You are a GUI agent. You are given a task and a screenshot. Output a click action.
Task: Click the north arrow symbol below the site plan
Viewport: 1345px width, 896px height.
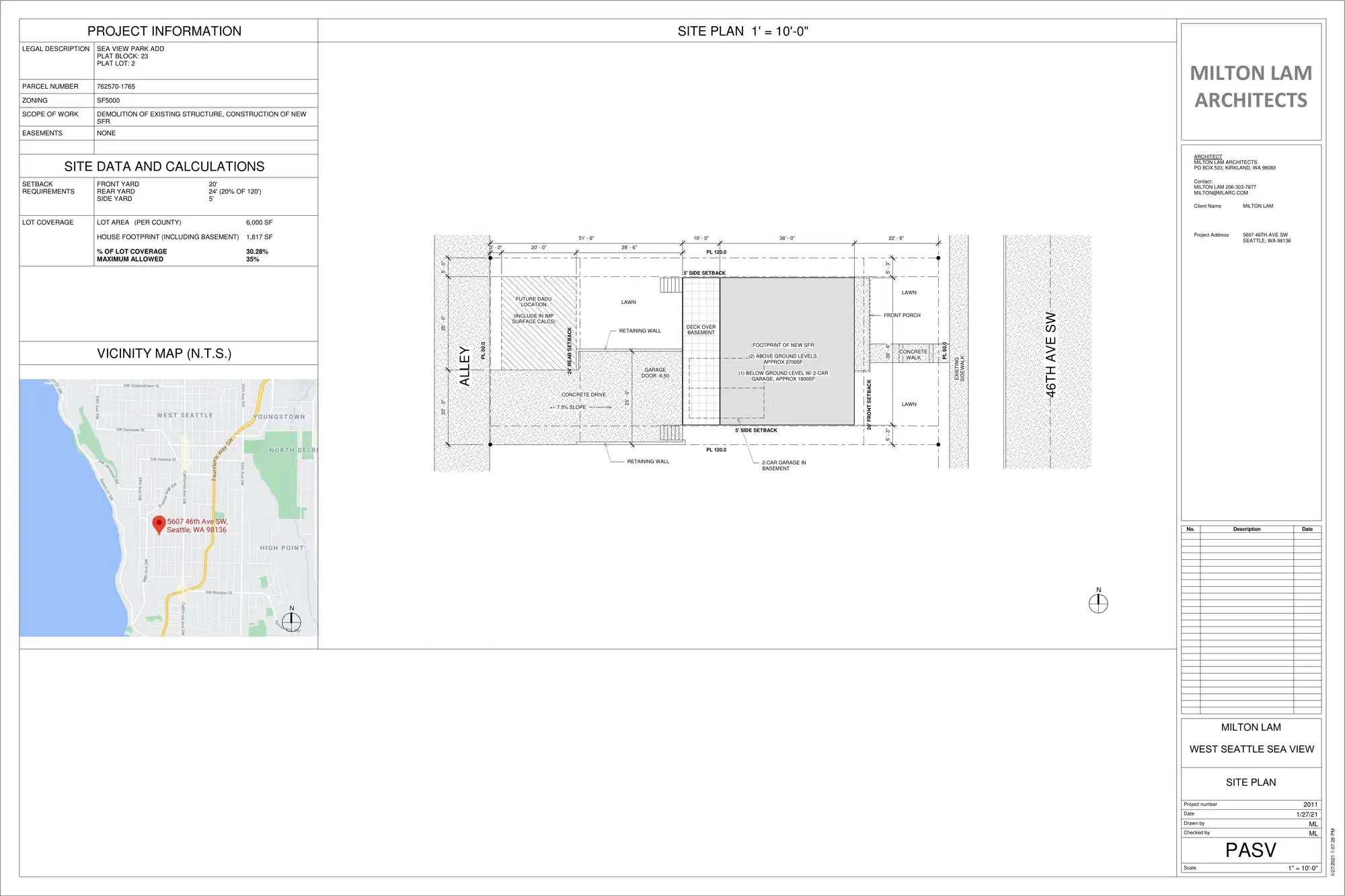click(x=1098, y=601)
